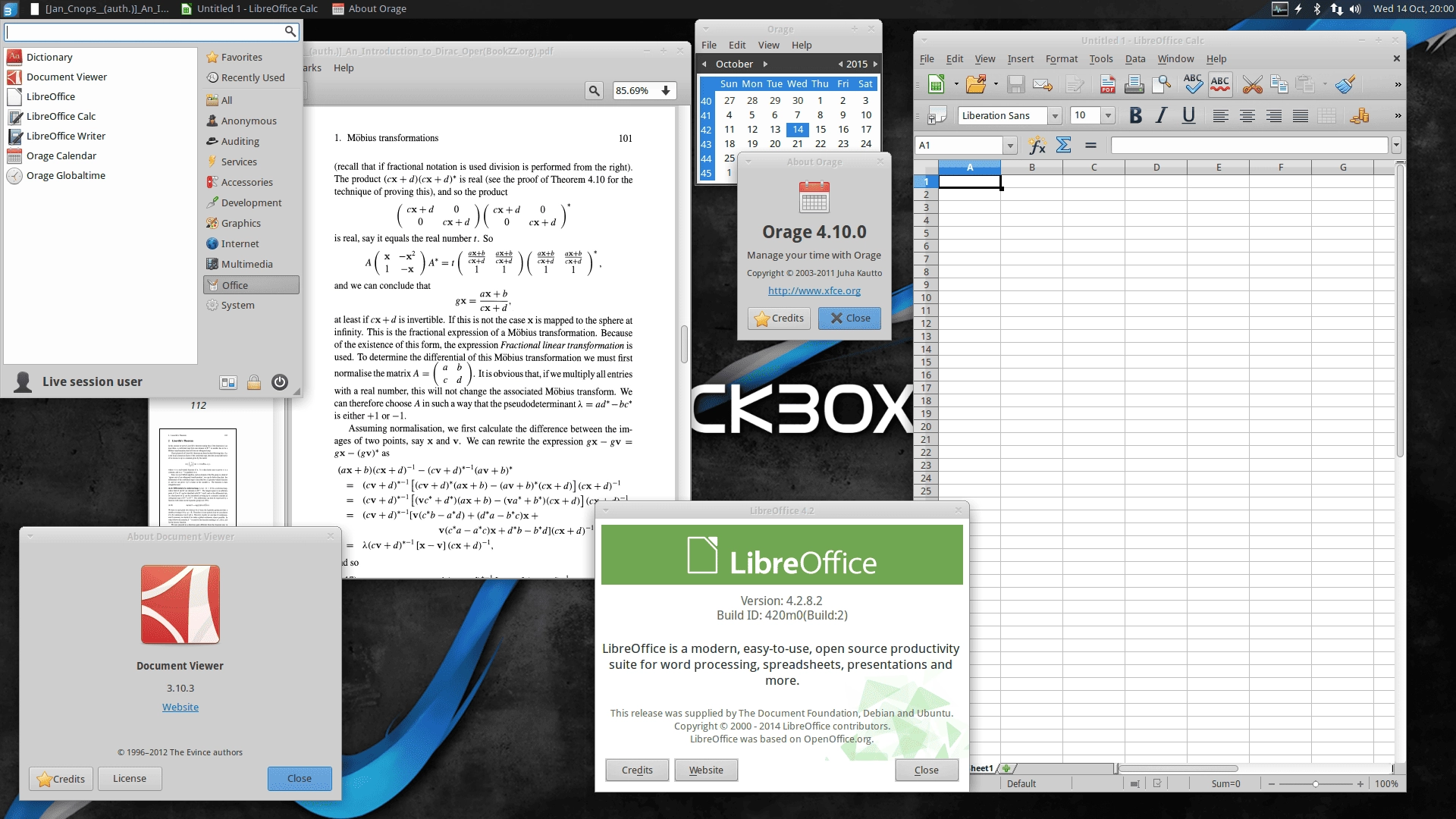1456x819 pixels.
Task: Click Export as PDF icon in Calc
Action: 1108,85
